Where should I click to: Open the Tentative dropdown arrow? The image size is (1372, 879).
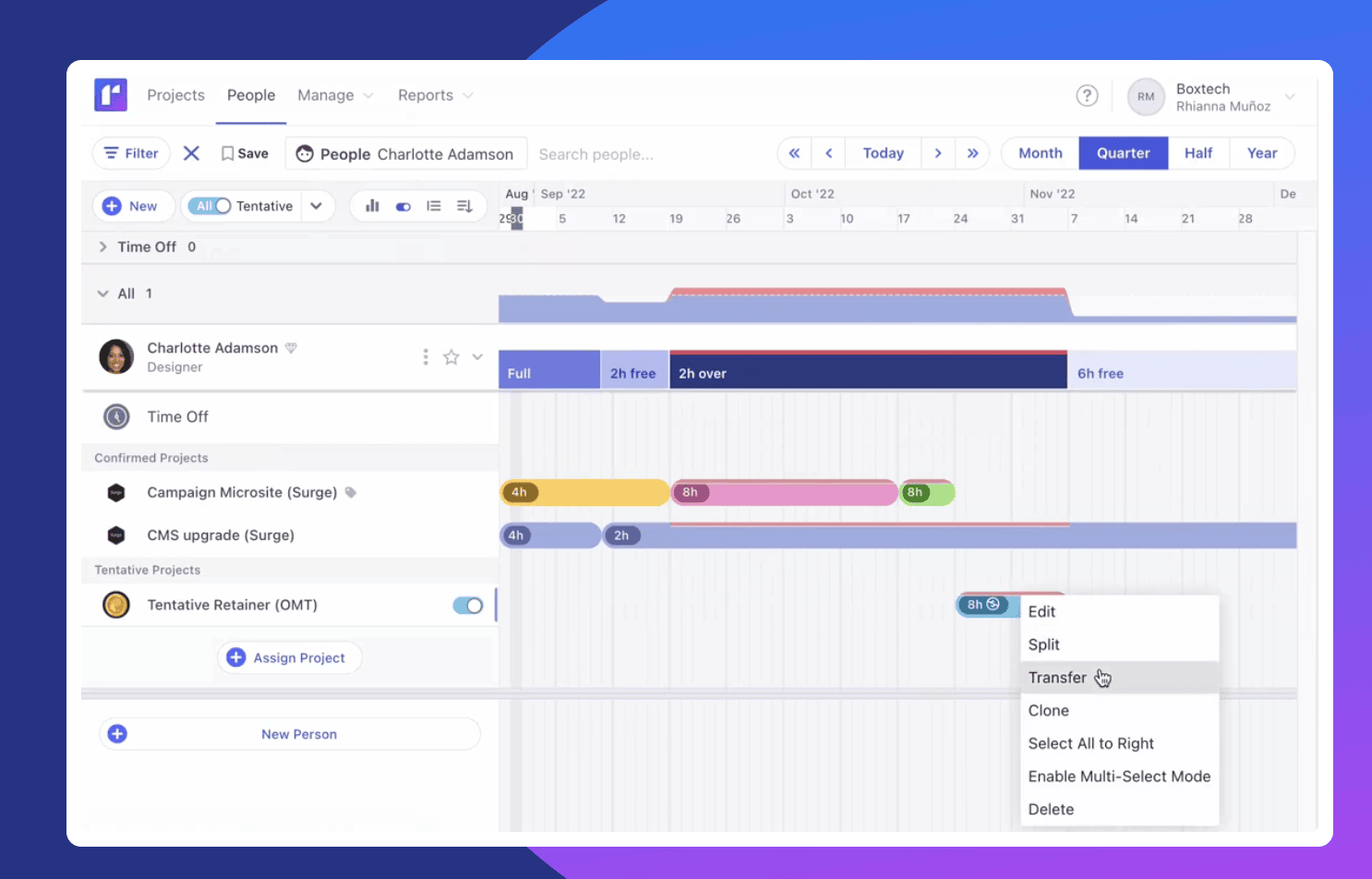[316, 206]
